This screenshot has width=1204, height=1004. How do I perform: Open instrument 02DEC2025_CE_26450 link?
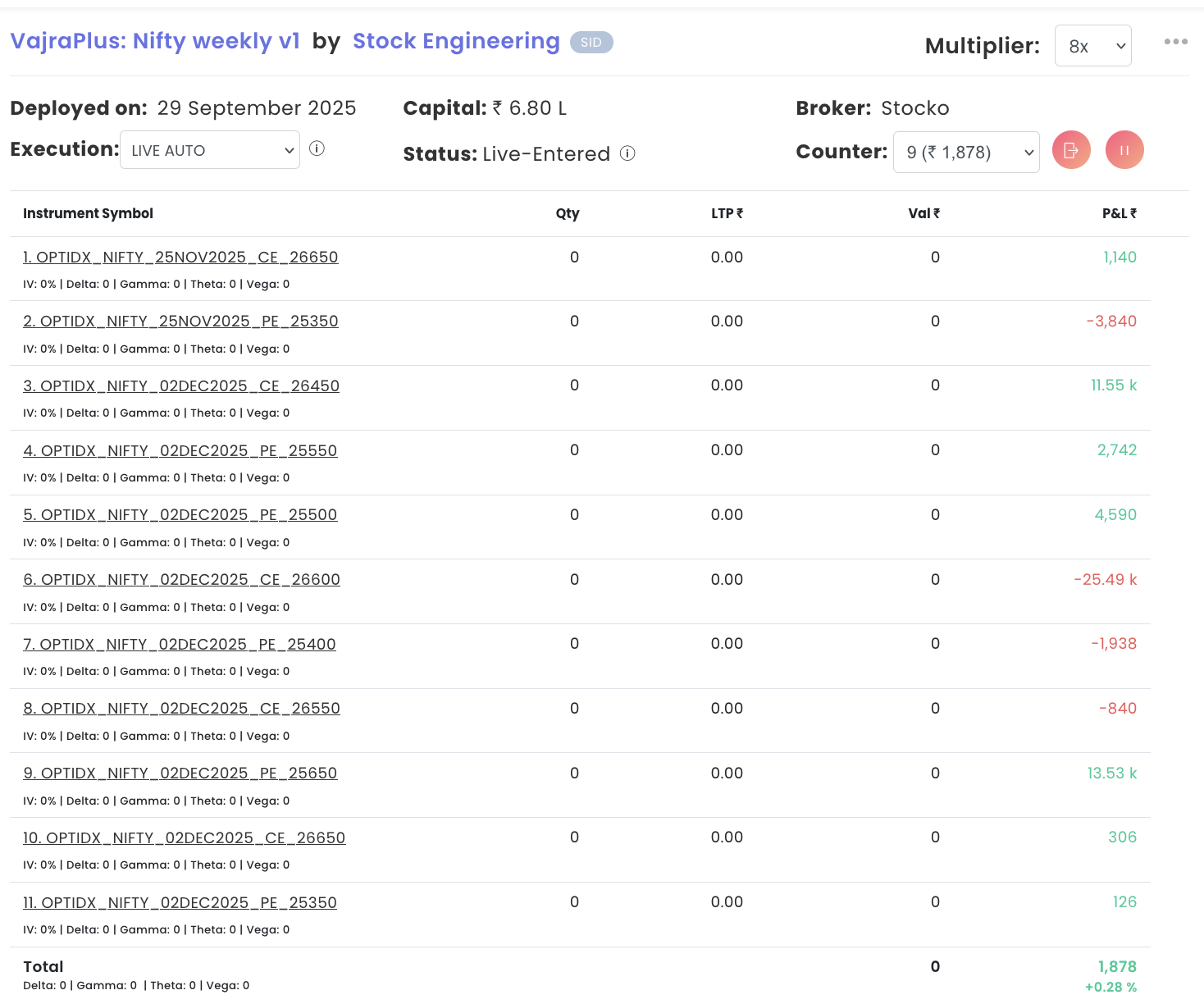tap(181, 386)
